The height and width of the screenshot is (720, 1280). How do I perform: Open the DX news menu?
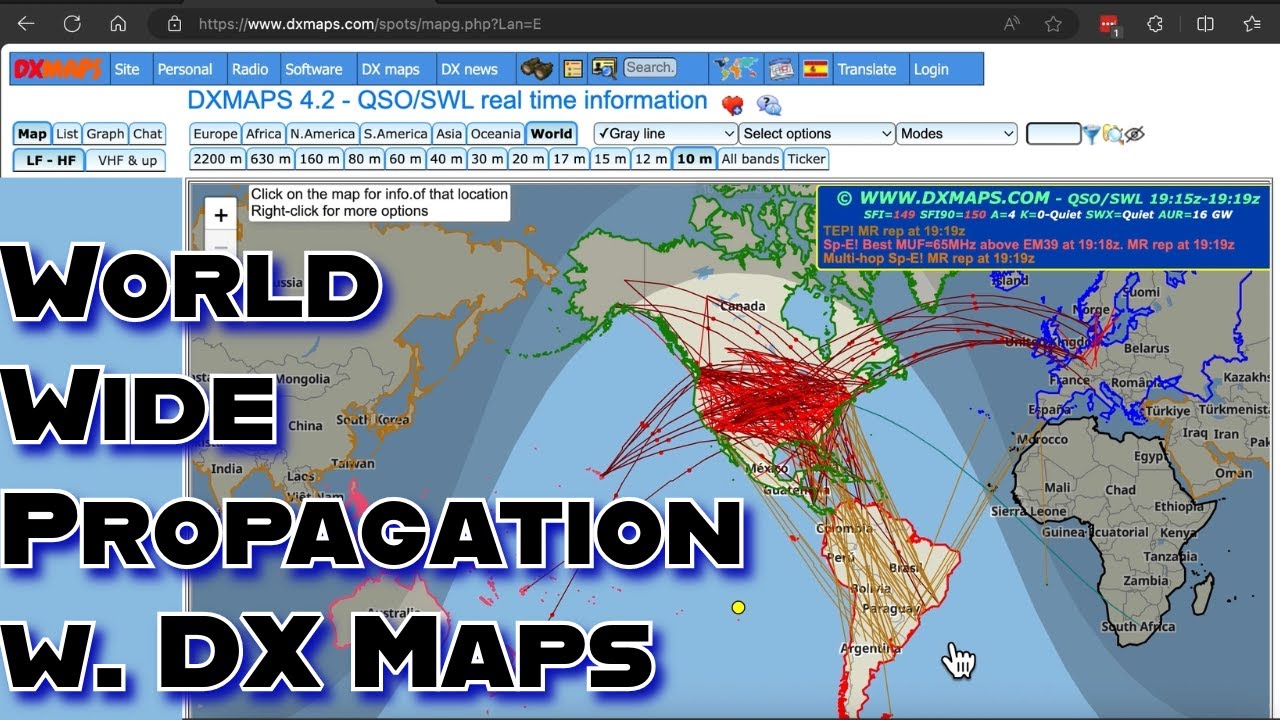(469, 69)
